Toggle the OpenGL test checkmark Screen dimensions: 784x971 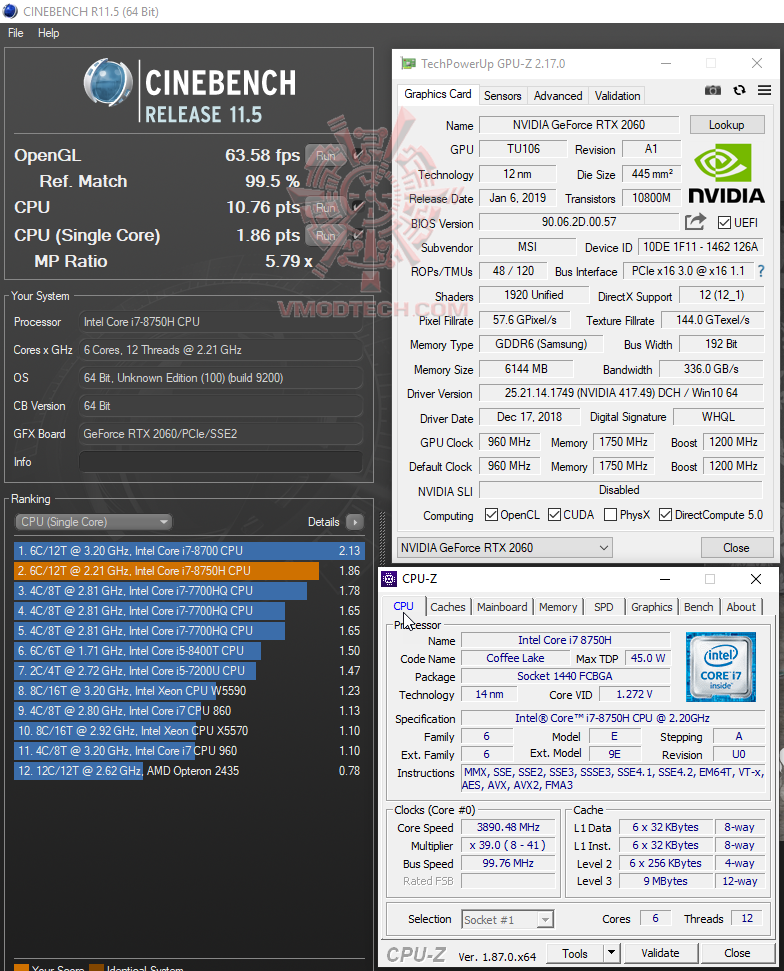pyautogui.click(x=358, y=154)
